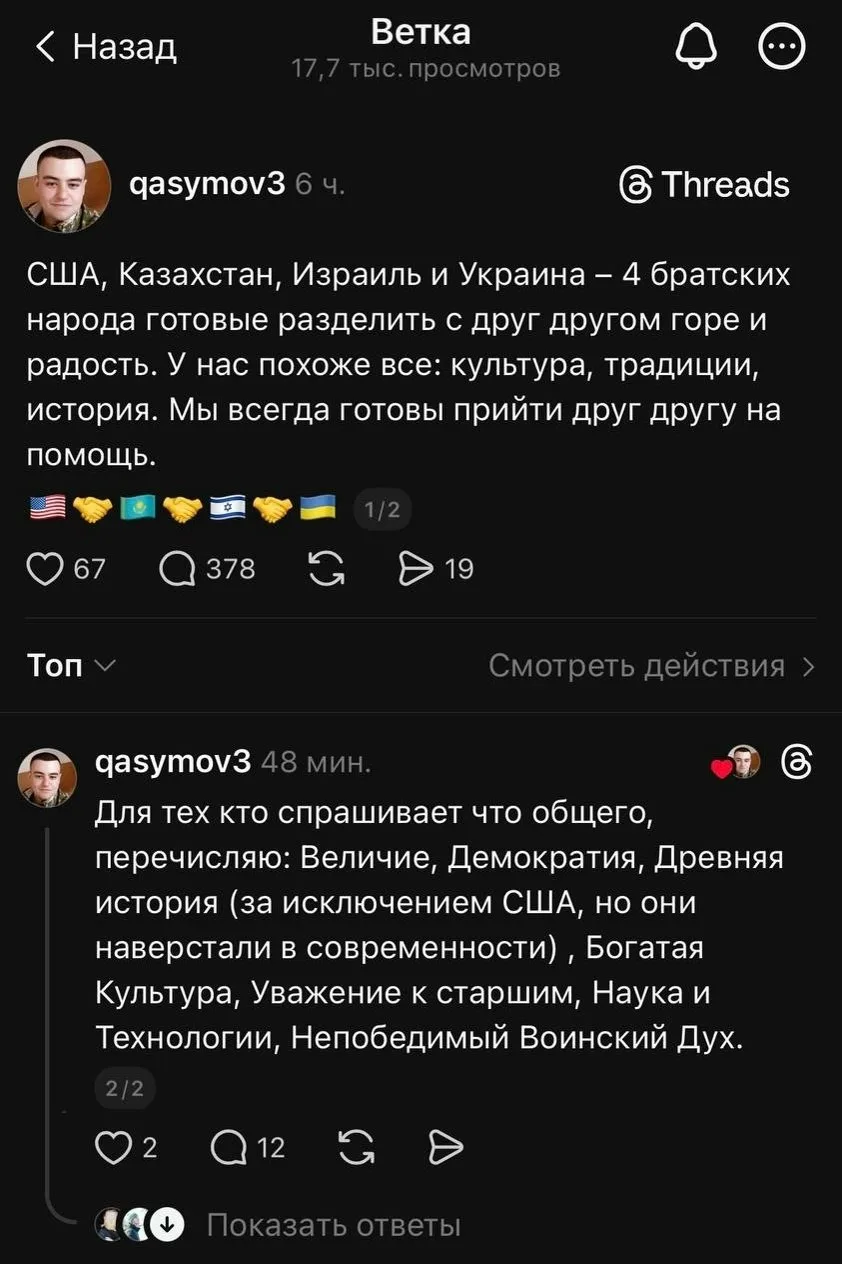Open comments on the main post (378)
The image size is (842, 1264).
point(178,569)
